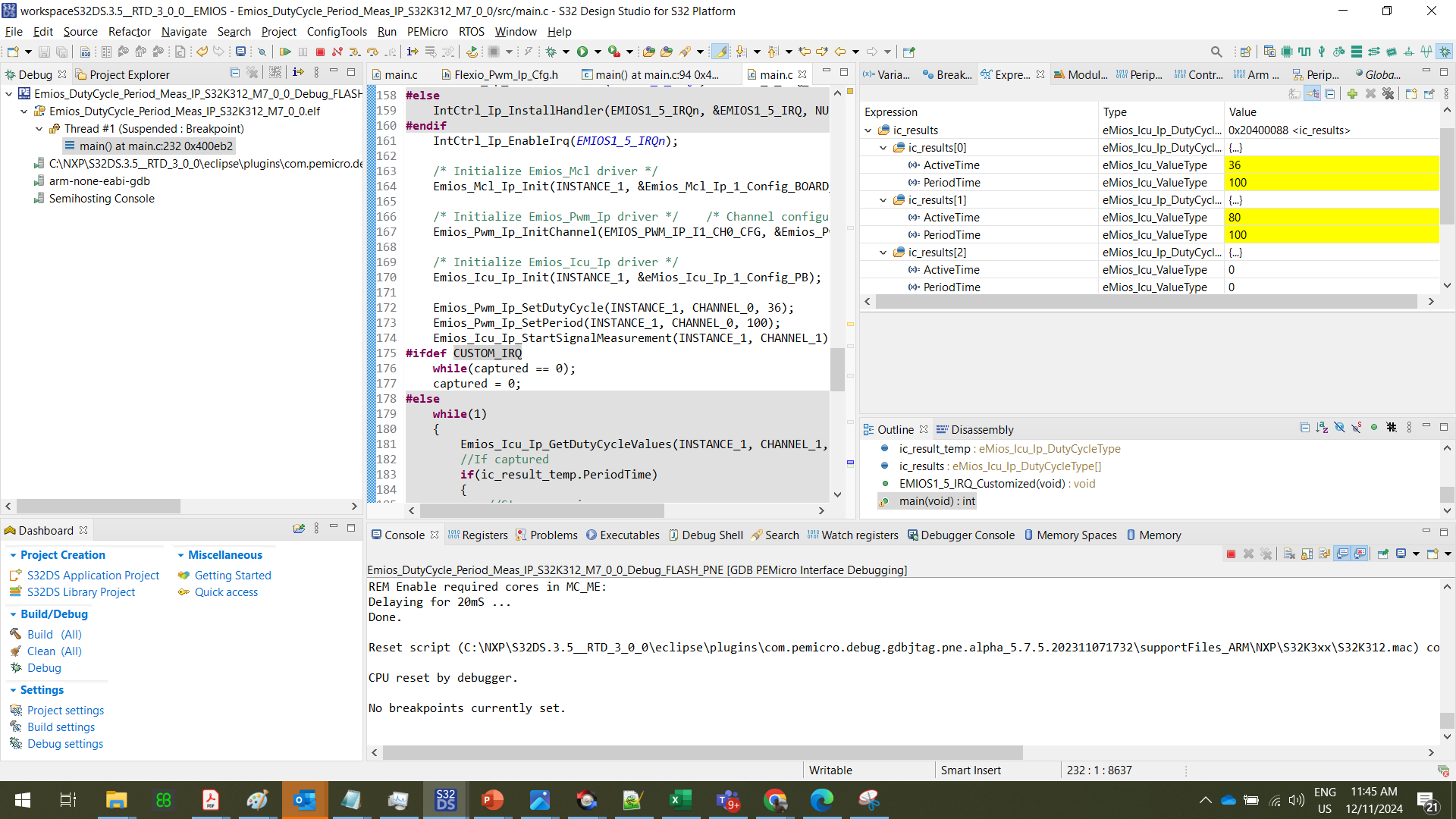This screenshot has width=1456, height=819.
Task: Toggle Word Wrap in Console toolbar
Action: [x=1324, y=554]
